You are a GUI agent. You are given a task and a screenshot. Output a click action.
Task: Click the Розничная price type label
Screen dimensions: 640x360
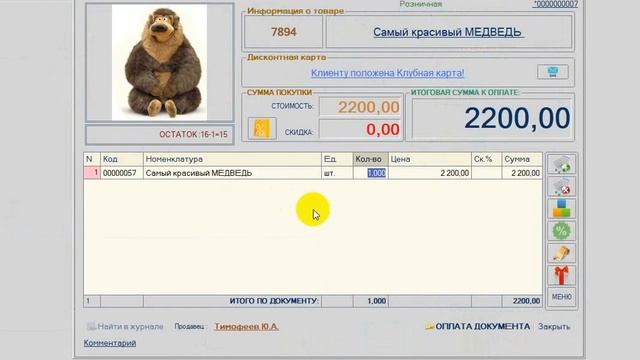(x=420, y=4)
